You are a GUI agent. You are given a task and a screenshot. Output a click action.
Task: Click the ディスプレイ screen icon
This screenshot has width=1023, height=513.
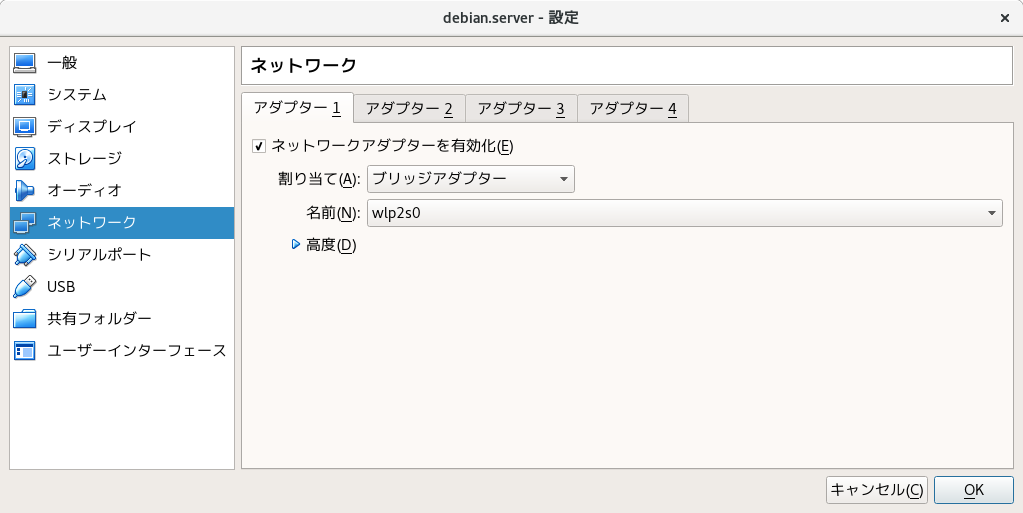pyautogui.click(x=25, y=127)
